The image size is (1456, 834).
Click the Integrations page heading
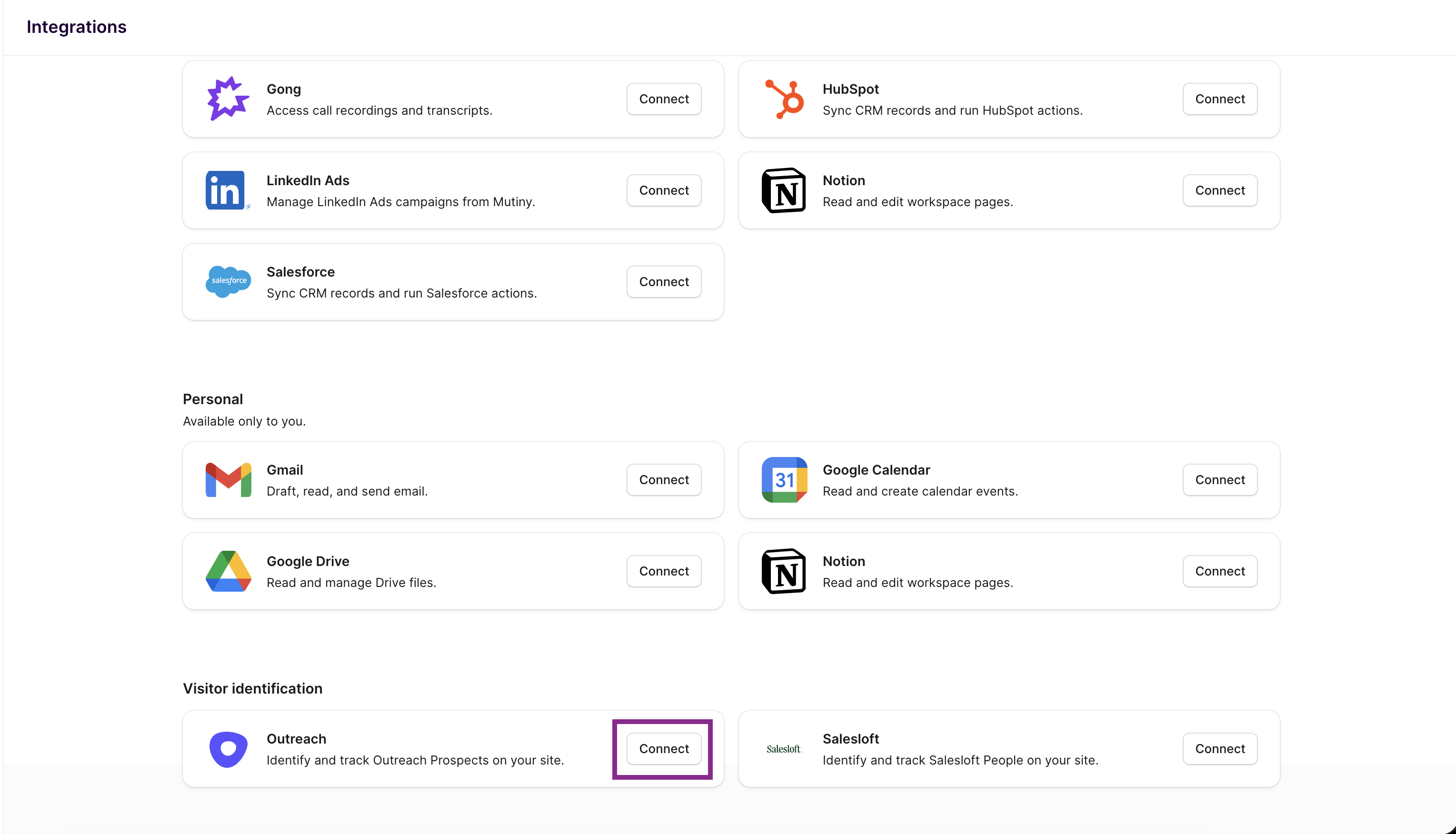pyautogui.click(x=76, y=27)
